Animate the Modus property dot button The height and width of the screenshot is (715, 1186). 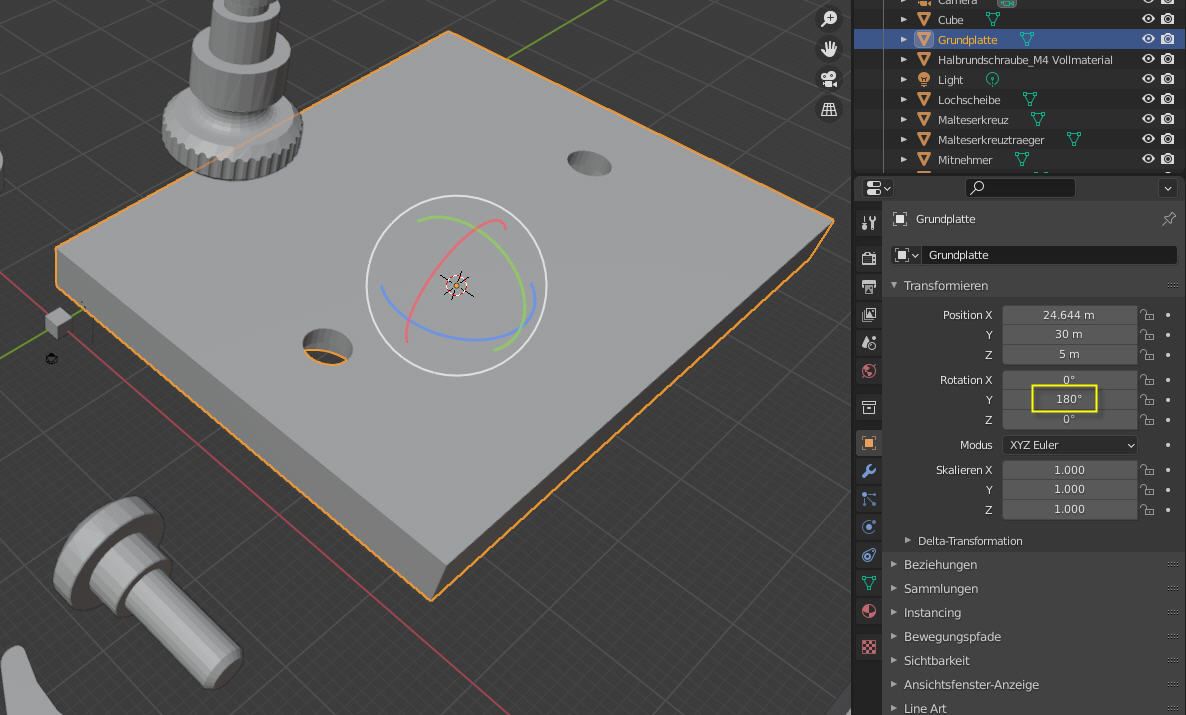pyautogui.click(x=1169, y=445)
